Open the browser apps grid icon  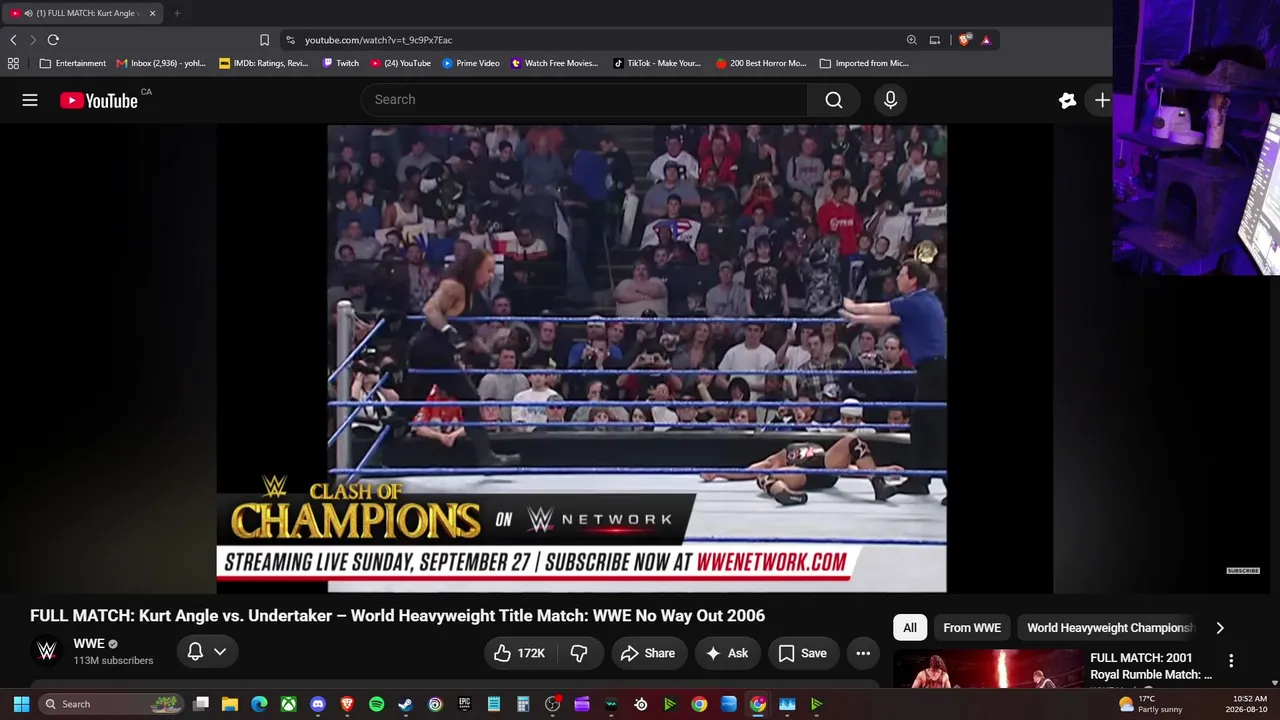tap(13, 63)
